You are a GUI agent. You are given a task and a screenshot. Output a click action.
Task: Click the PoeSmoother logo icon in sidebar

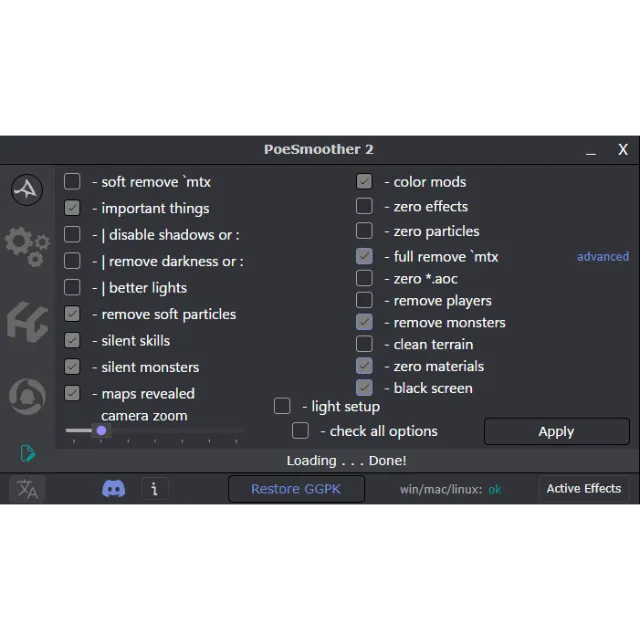27,189
